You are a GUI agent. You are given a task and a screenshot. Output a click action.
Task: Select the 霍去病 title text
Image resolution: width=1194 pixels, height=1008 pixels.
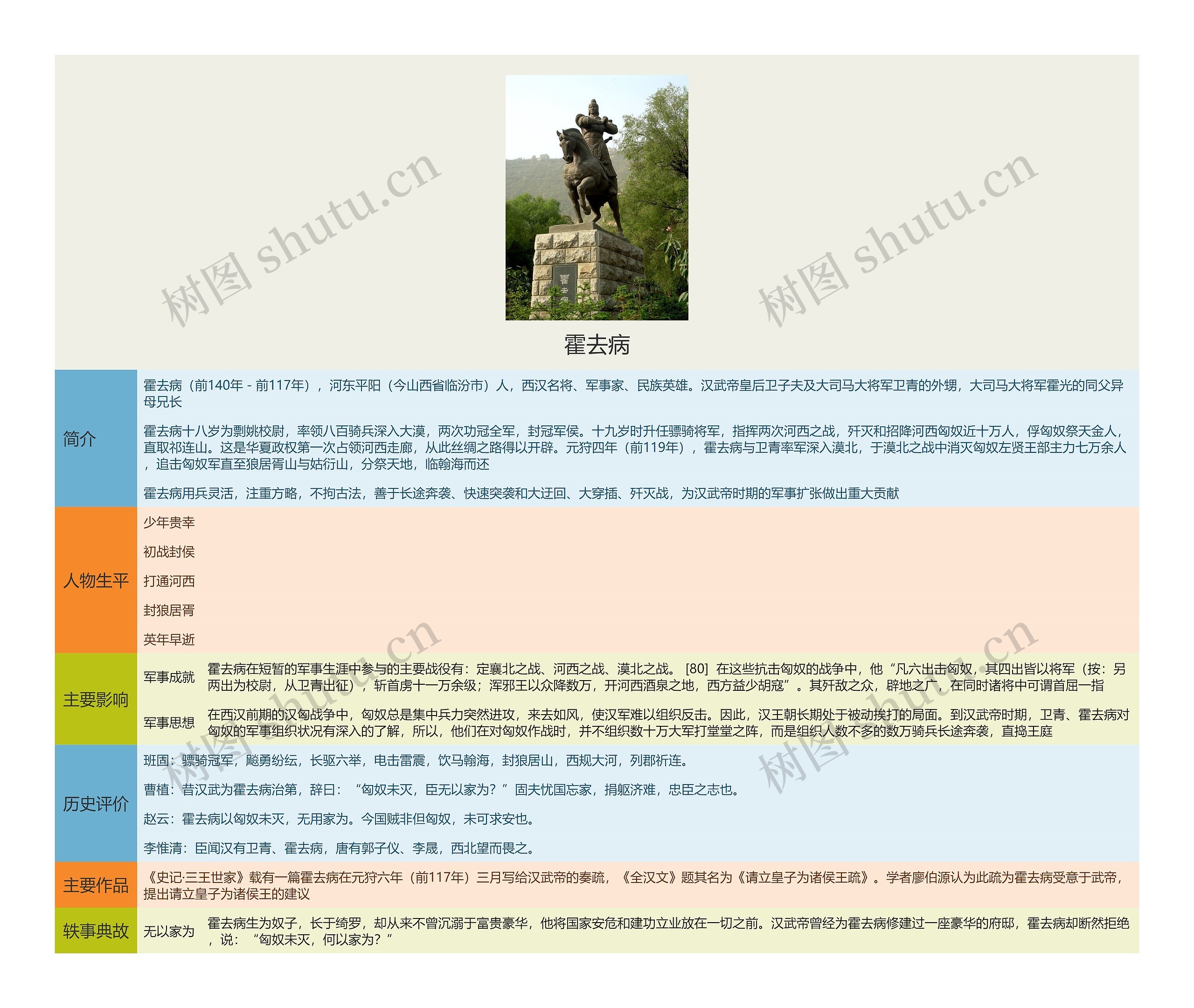(x=597, y=345)
